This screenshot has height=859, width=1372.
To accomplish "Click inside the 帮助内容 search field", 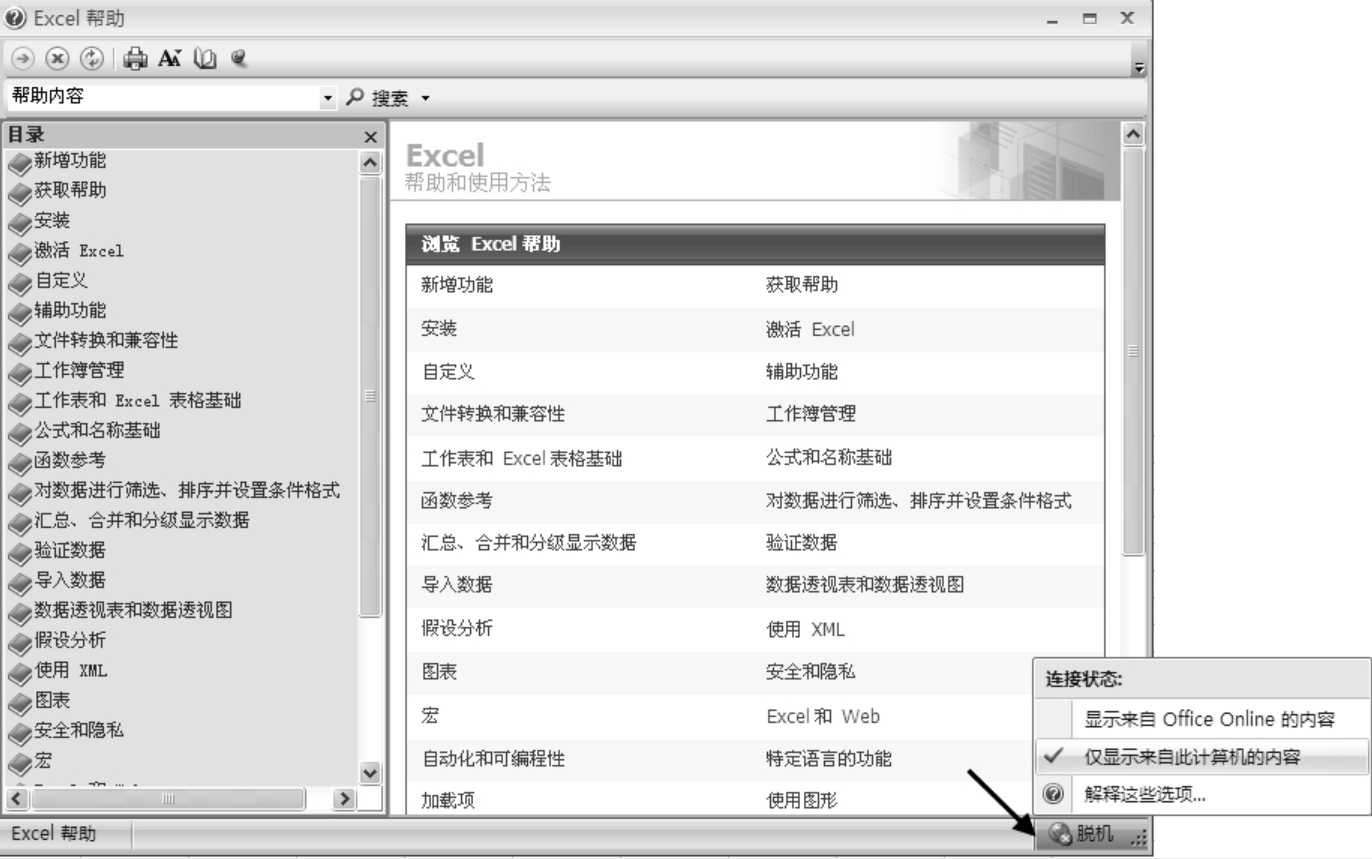I will [x=163, y=98].
